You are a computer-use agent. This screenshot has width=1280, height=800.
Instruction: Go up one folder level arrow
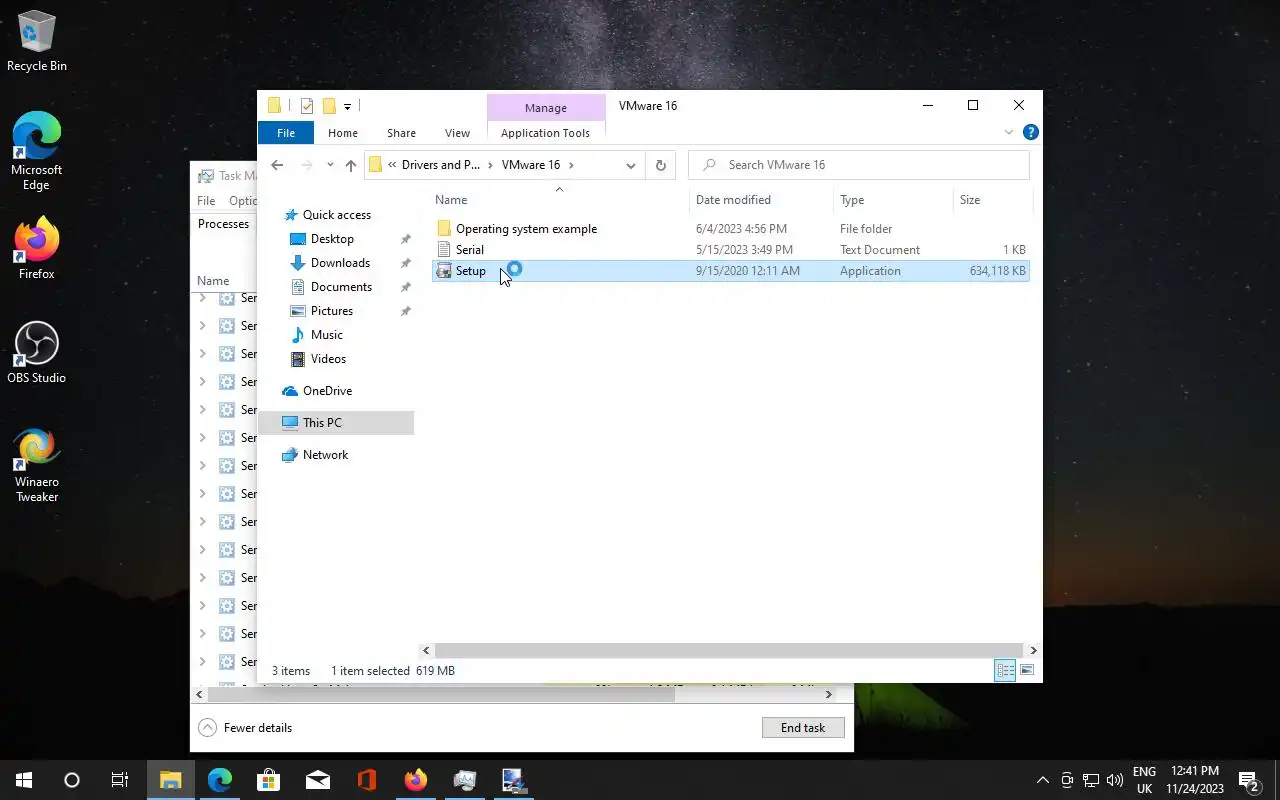point(350,165)
